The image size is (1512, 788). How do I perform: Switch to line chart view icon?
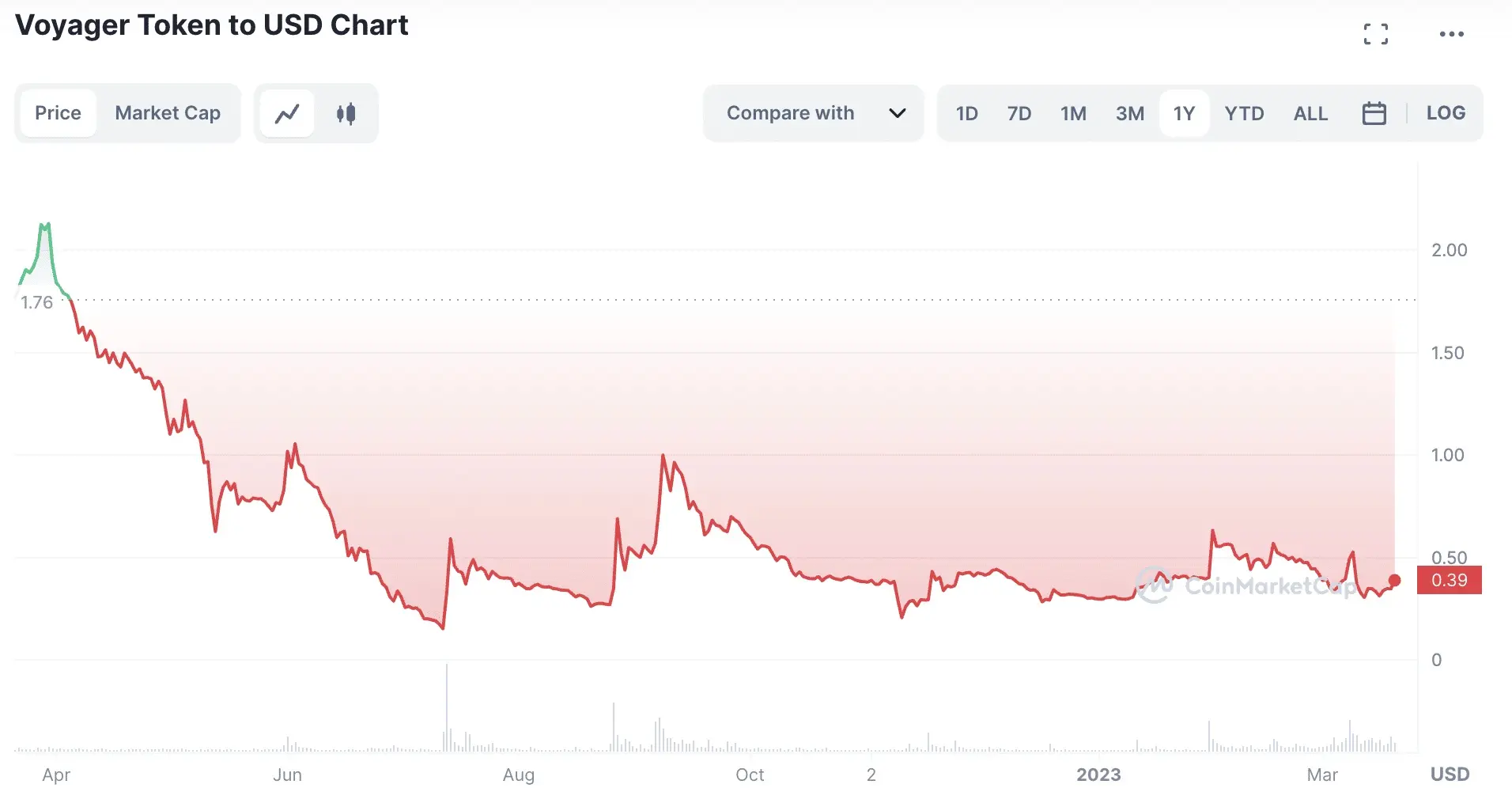[287, 114]
